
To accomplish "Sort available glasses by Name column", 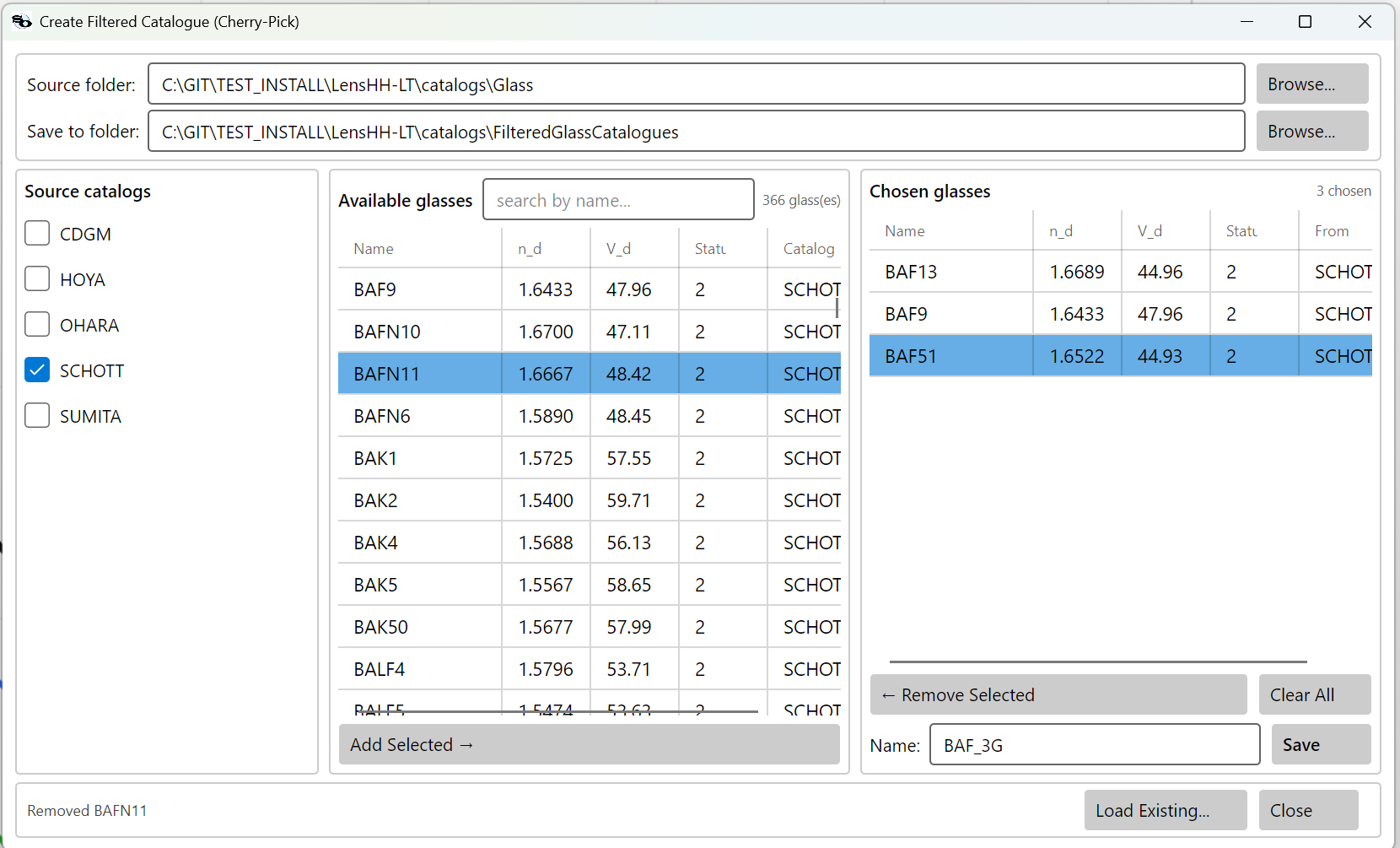I will (420, 248).
